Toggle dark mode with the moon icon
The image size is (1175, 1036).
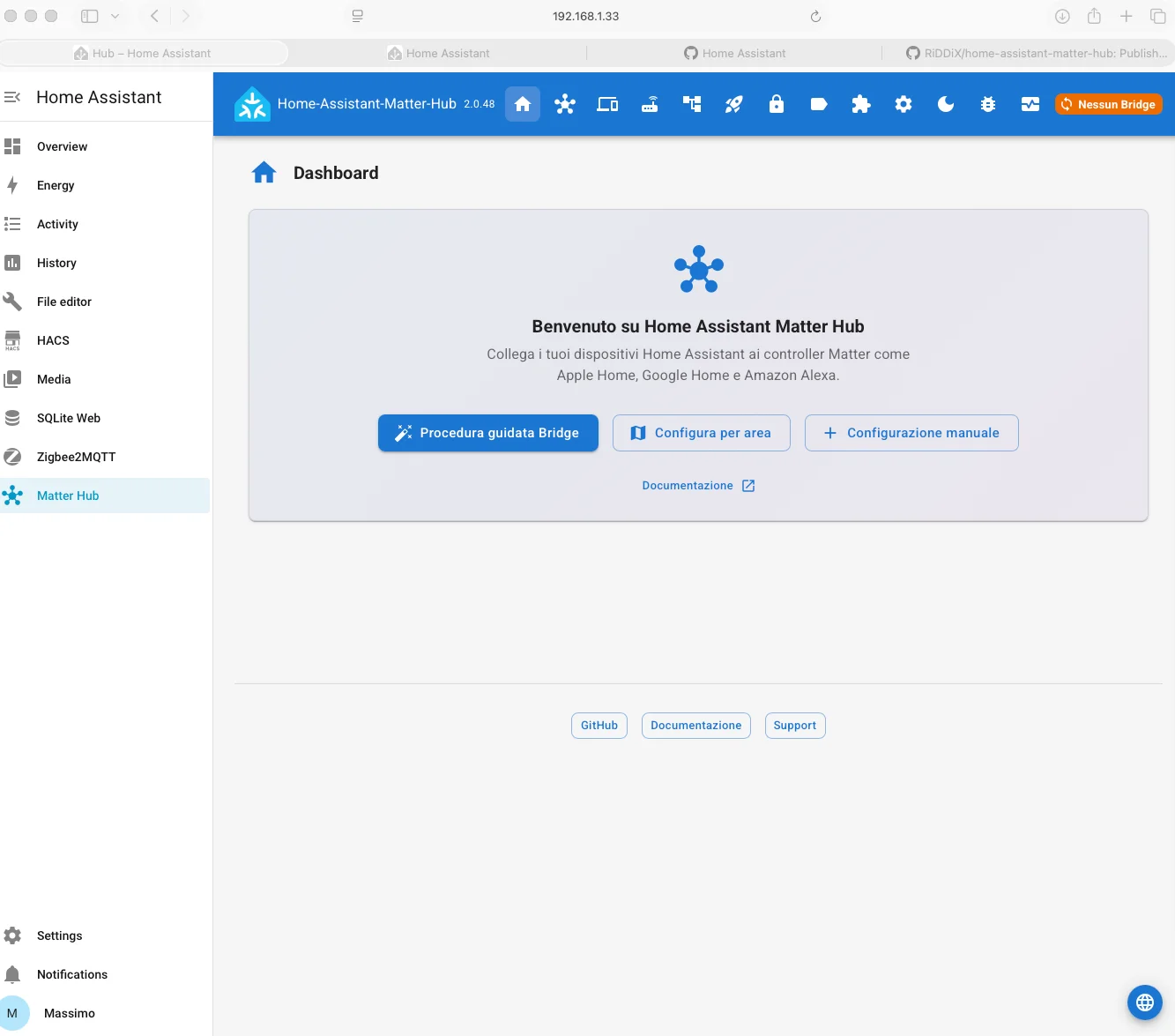pos(946,104)
